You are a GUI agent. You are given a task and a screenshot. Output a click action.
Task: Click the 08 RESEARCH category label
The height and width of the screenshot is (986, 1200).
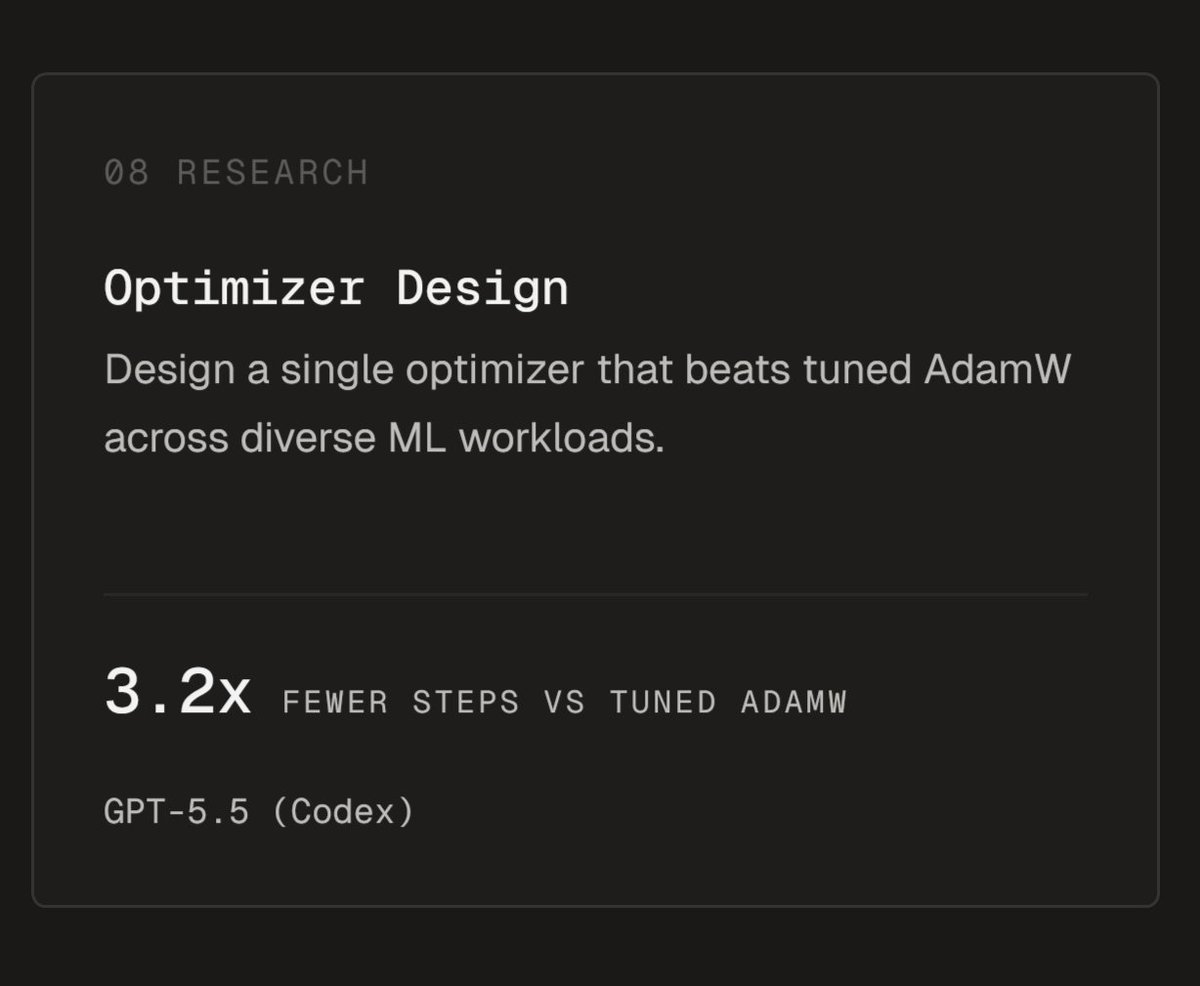click(x=236, y=173)
